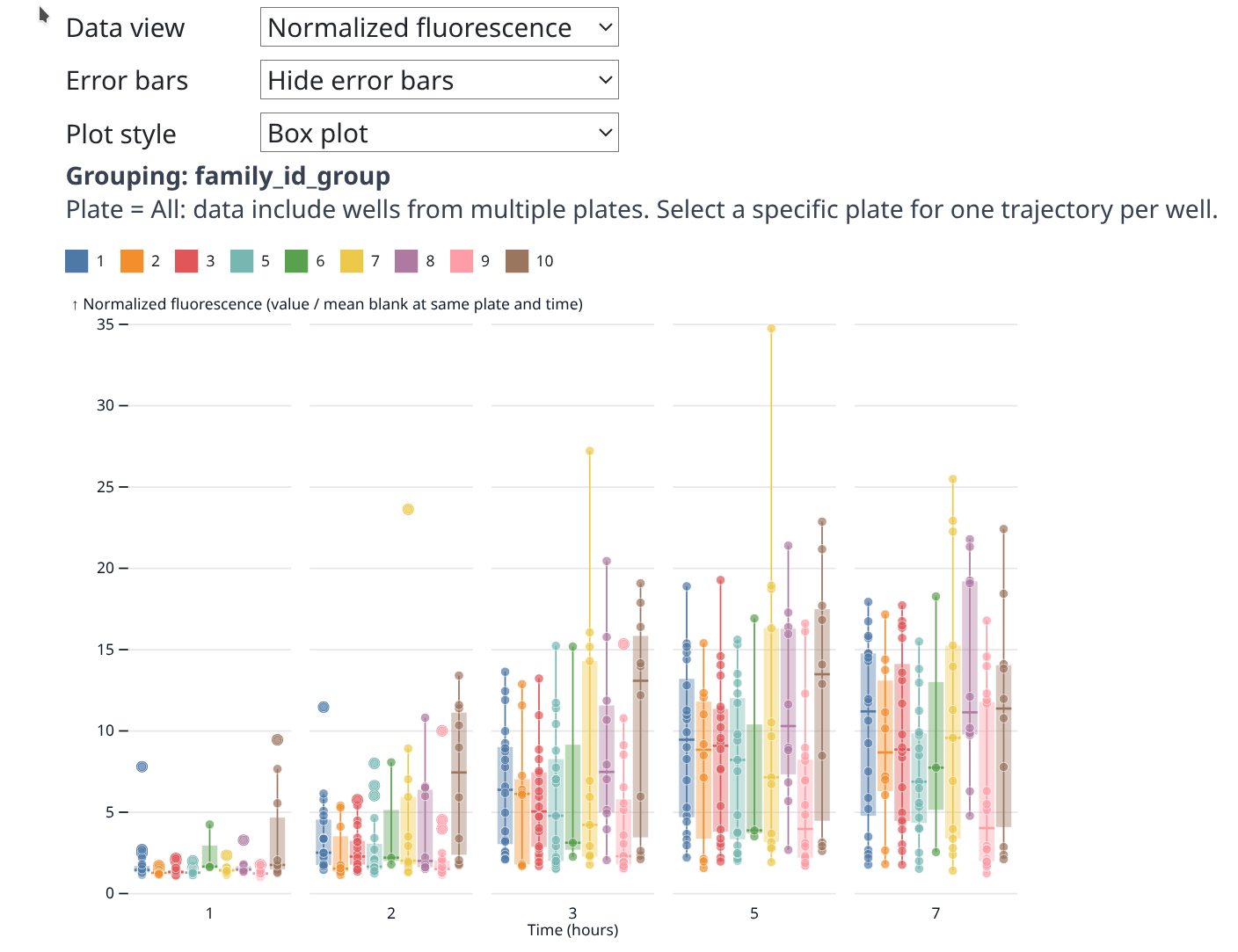Click the yellow legend swatch for group 7
This screenshot has width=1238, height=952.
point(352,261)
